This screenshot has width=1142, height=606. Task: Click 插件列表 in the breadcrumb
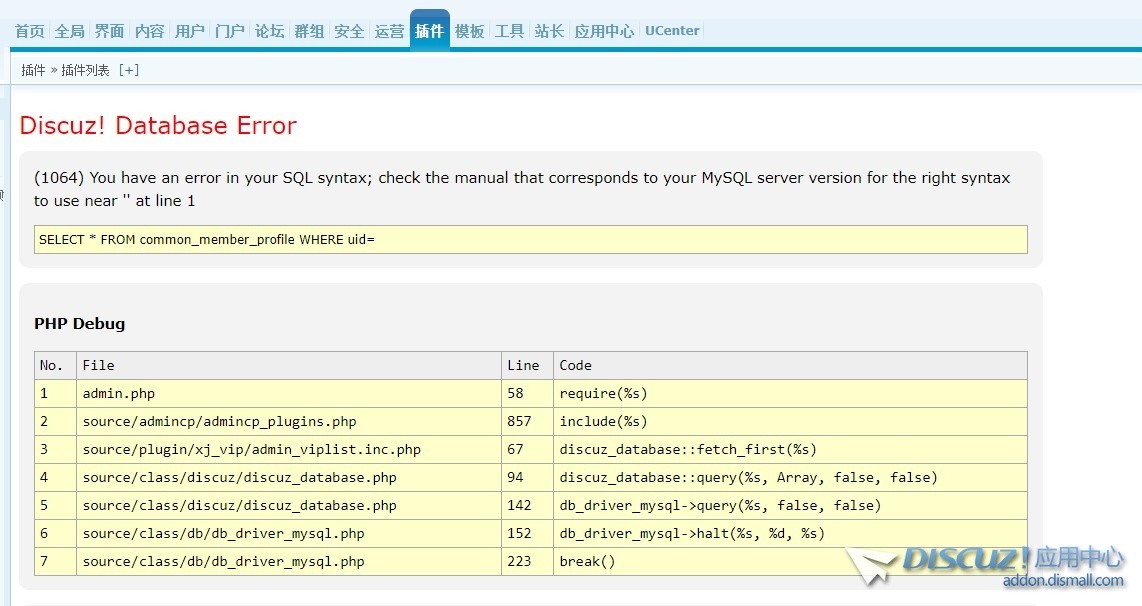click(x=85, y=70)
